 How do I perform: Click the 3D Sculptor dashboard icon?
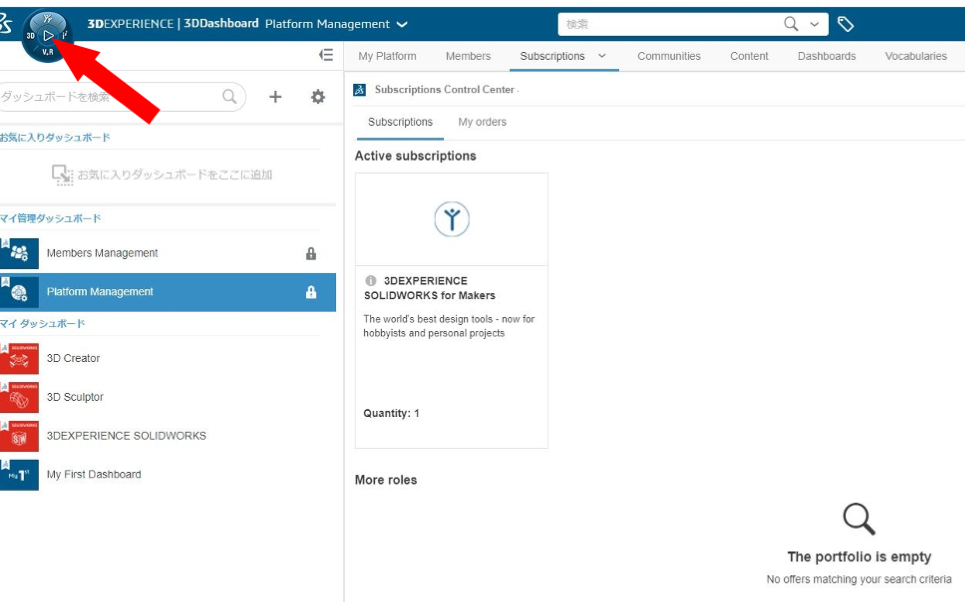tap(19, 398)
